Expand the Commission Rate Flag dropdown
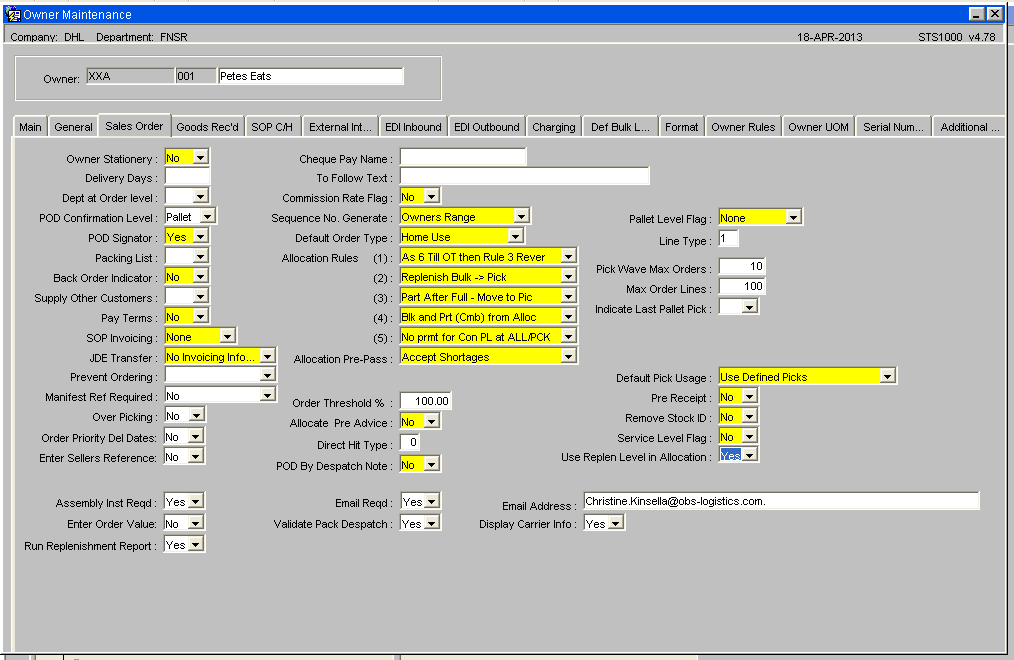Image resolution: width=1014 pixels, height=660 pixels. point(431,197)
